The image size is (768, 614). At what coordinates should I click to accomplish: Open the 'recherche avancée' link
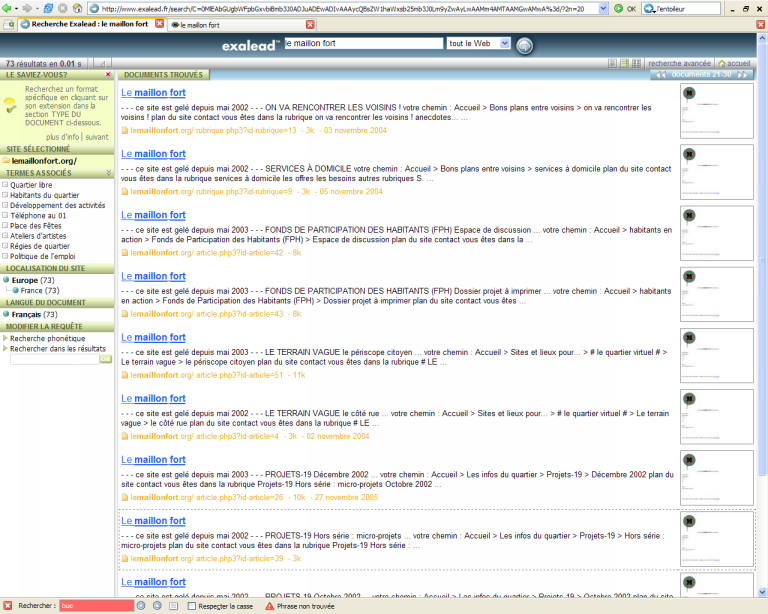click(679, 63)
